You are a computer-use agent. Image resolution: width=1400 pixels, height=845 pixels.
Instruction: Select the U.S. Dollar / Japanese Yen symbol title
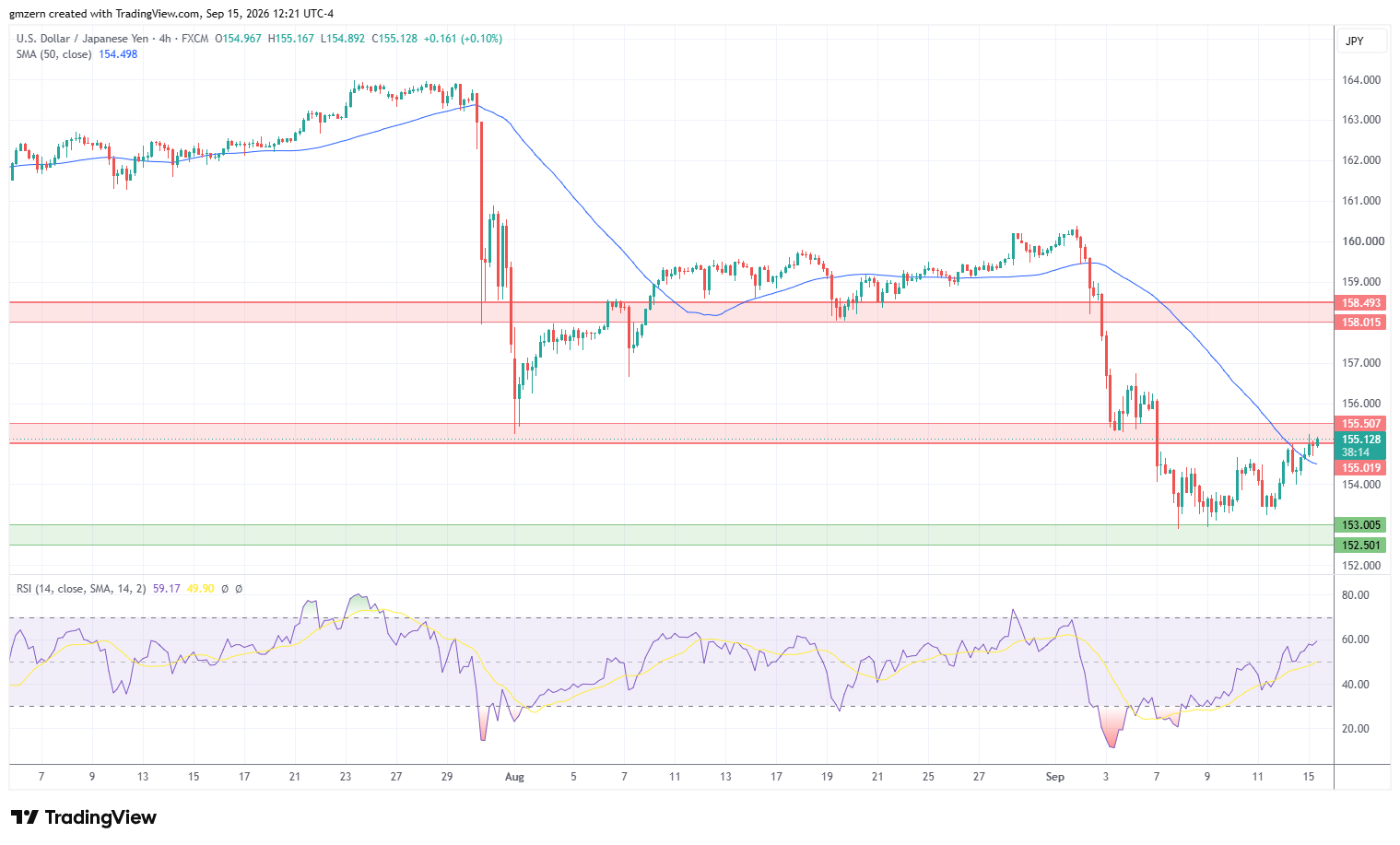click(x=83, y=39)
